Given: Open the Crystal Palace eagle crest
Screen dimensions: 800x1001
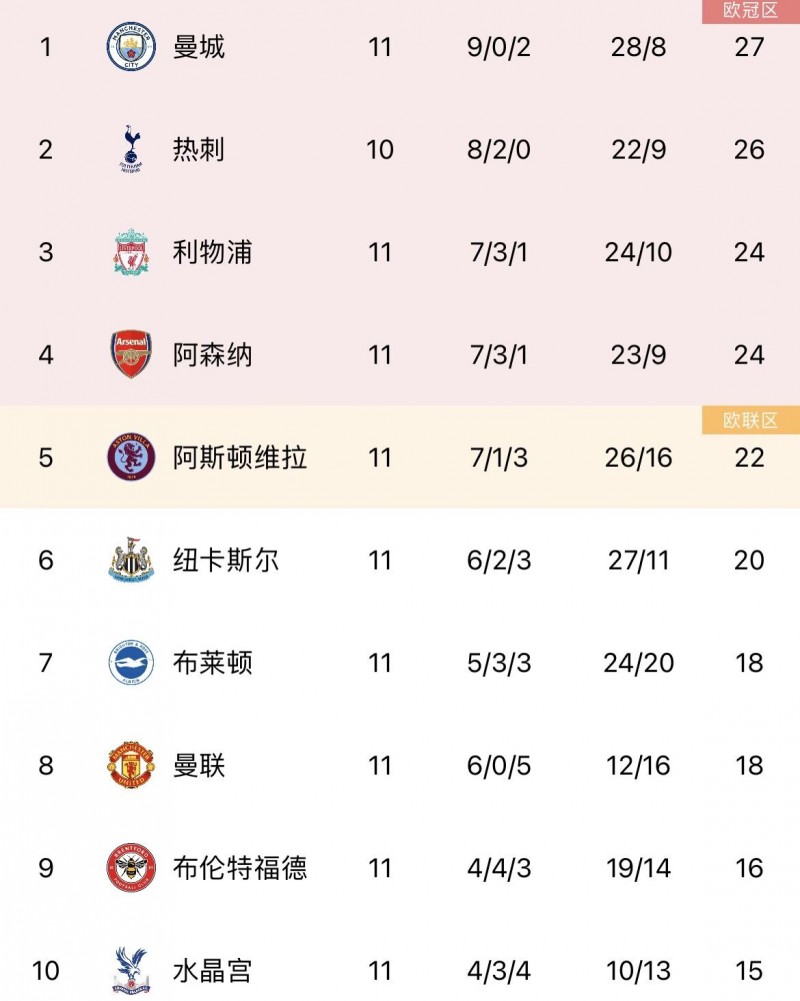Looking at the screenshot, I should pyautogui.click(x=131, y=970).
